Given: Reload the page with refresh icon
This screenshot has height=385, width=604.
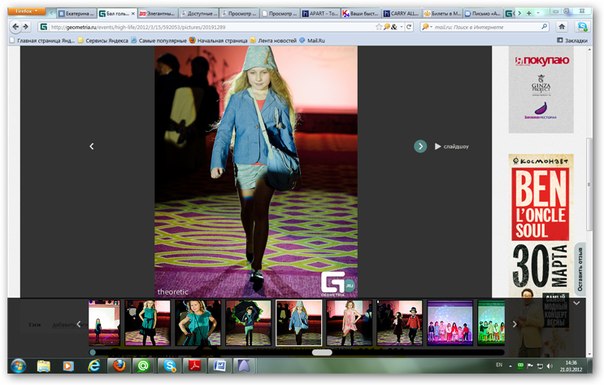Looking at the screenshot, I should click(x=409, y=27).
